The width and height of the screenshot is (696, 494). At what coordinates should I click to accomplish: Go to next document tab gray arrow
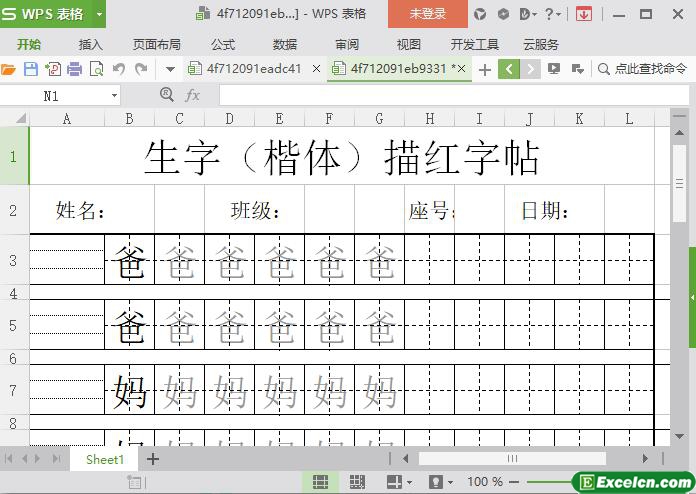pos(530,69)
